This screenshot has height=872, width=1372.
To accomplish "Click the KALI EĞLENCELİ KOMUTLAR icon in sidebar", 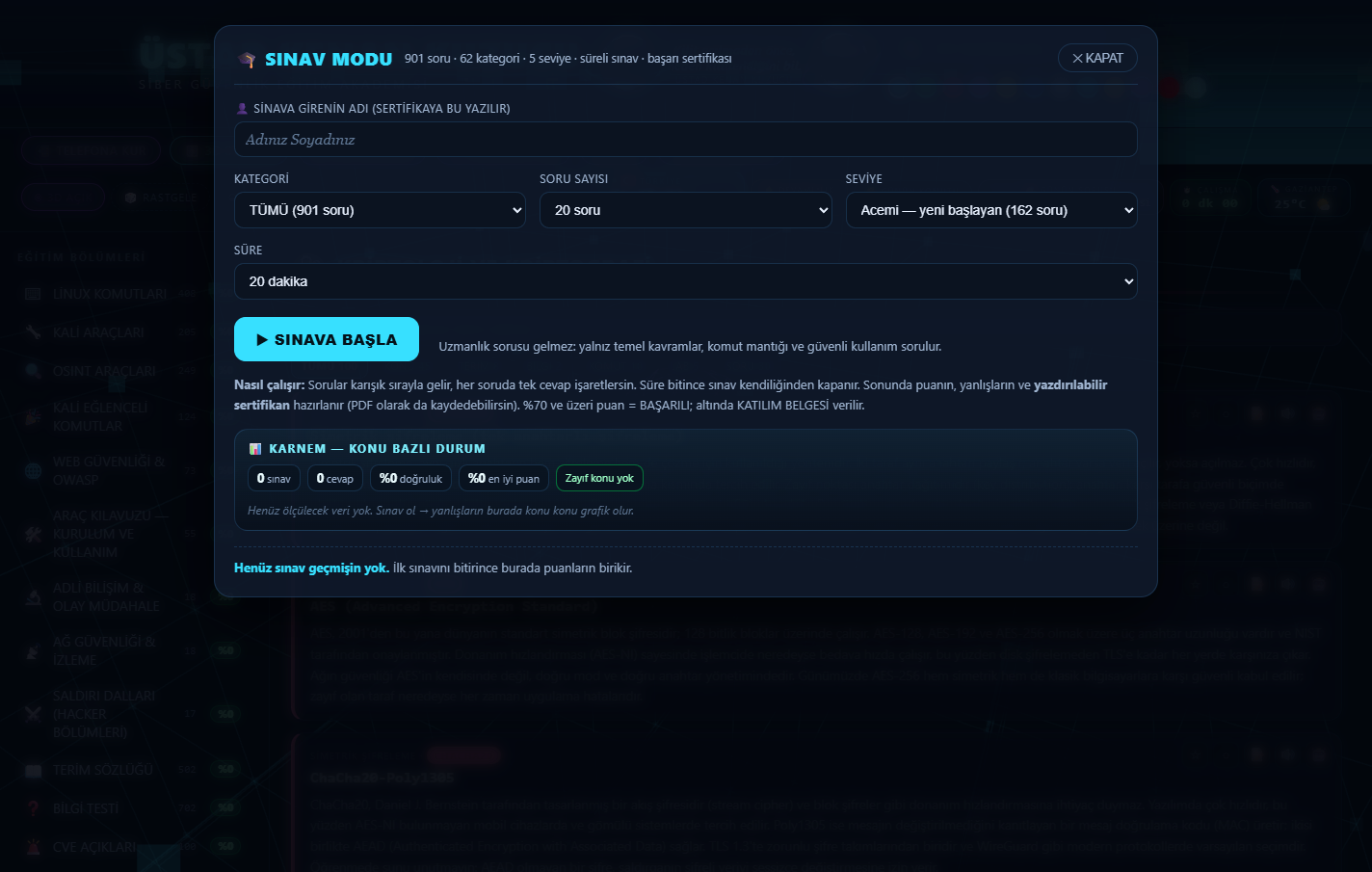I will [34, 416].
